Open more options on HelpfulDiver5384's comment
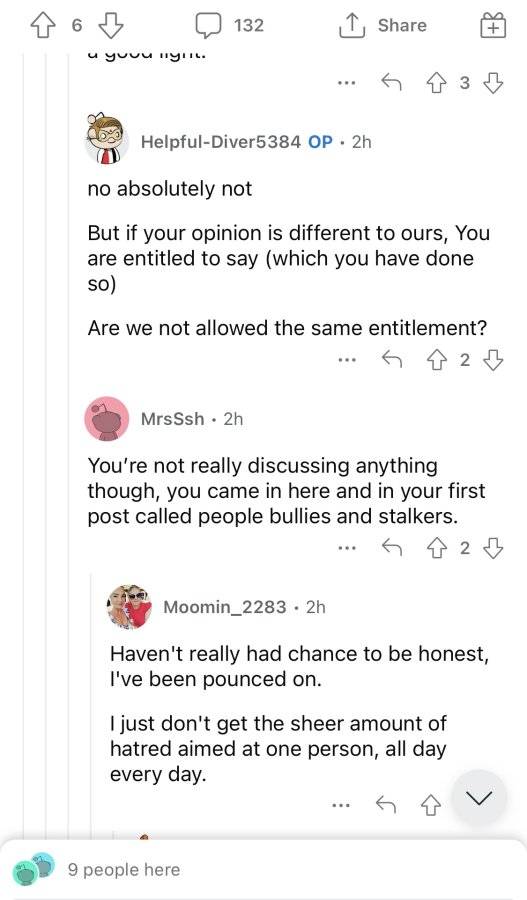Screen dimensions: 527x900 click(x=346, y=360)
